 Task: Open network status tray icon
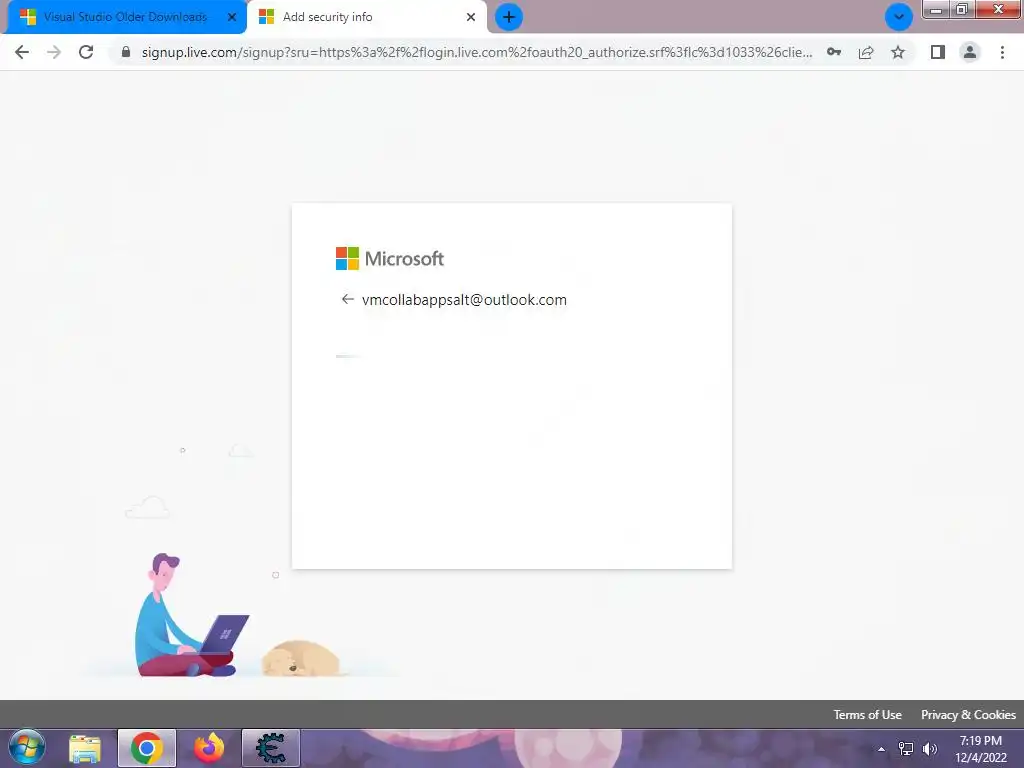906,749
